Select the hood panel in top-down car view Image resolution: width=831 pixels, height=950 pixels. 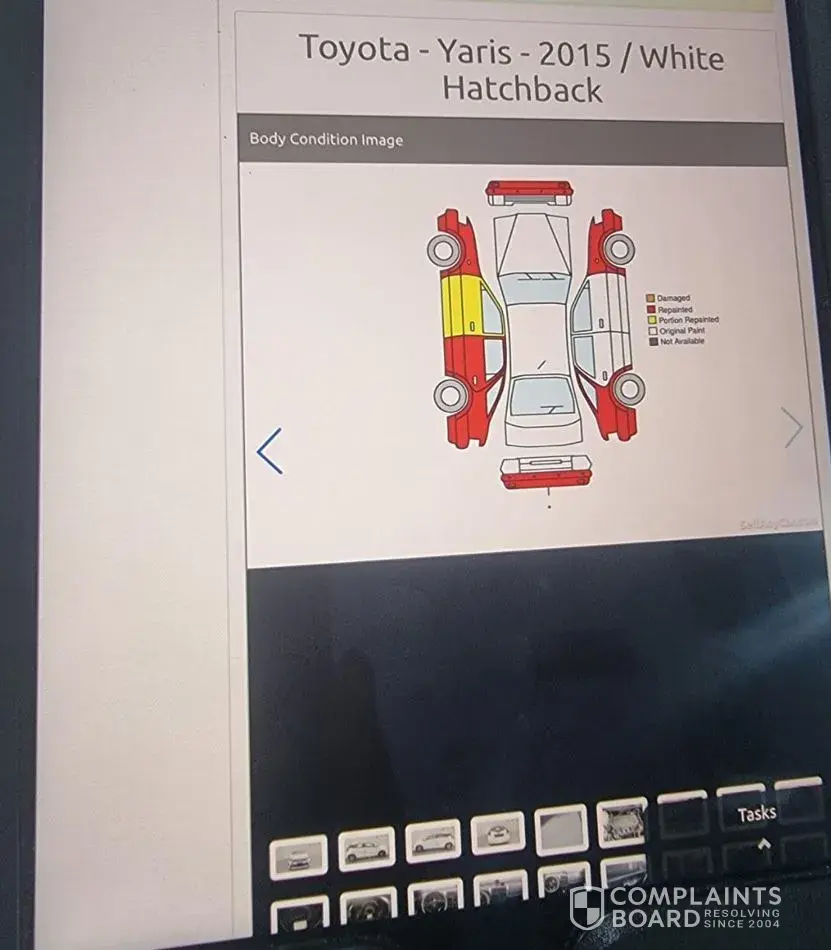click(532, 242)
